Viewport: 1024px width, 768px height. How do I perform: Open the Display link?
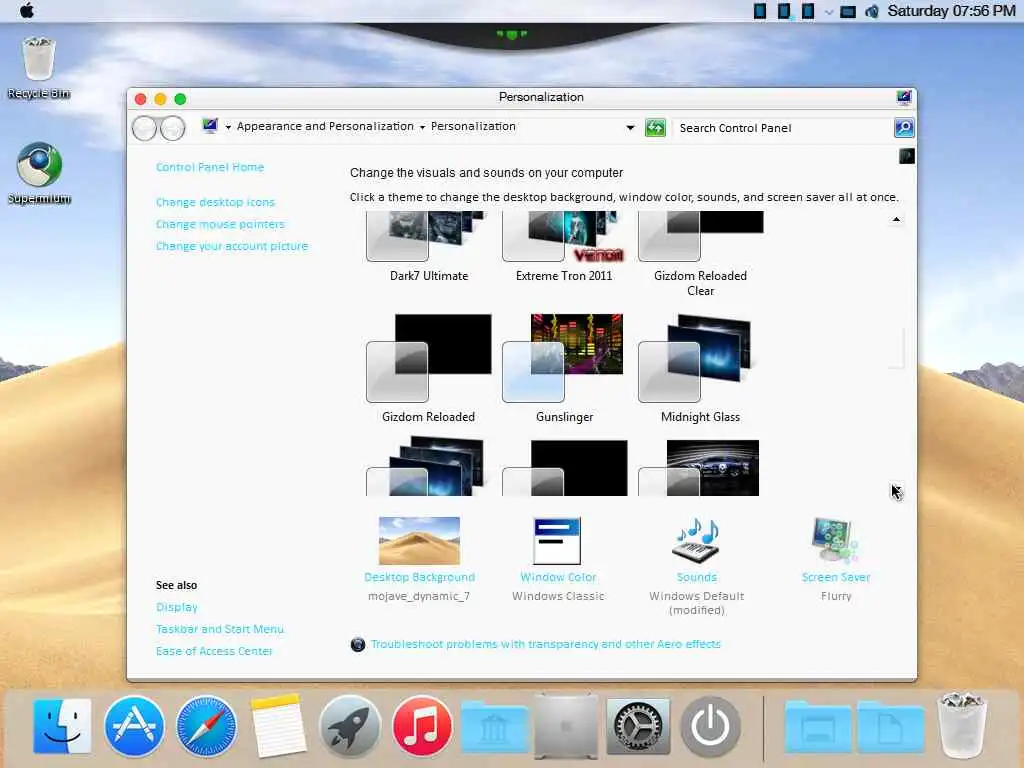coord(176,607)
